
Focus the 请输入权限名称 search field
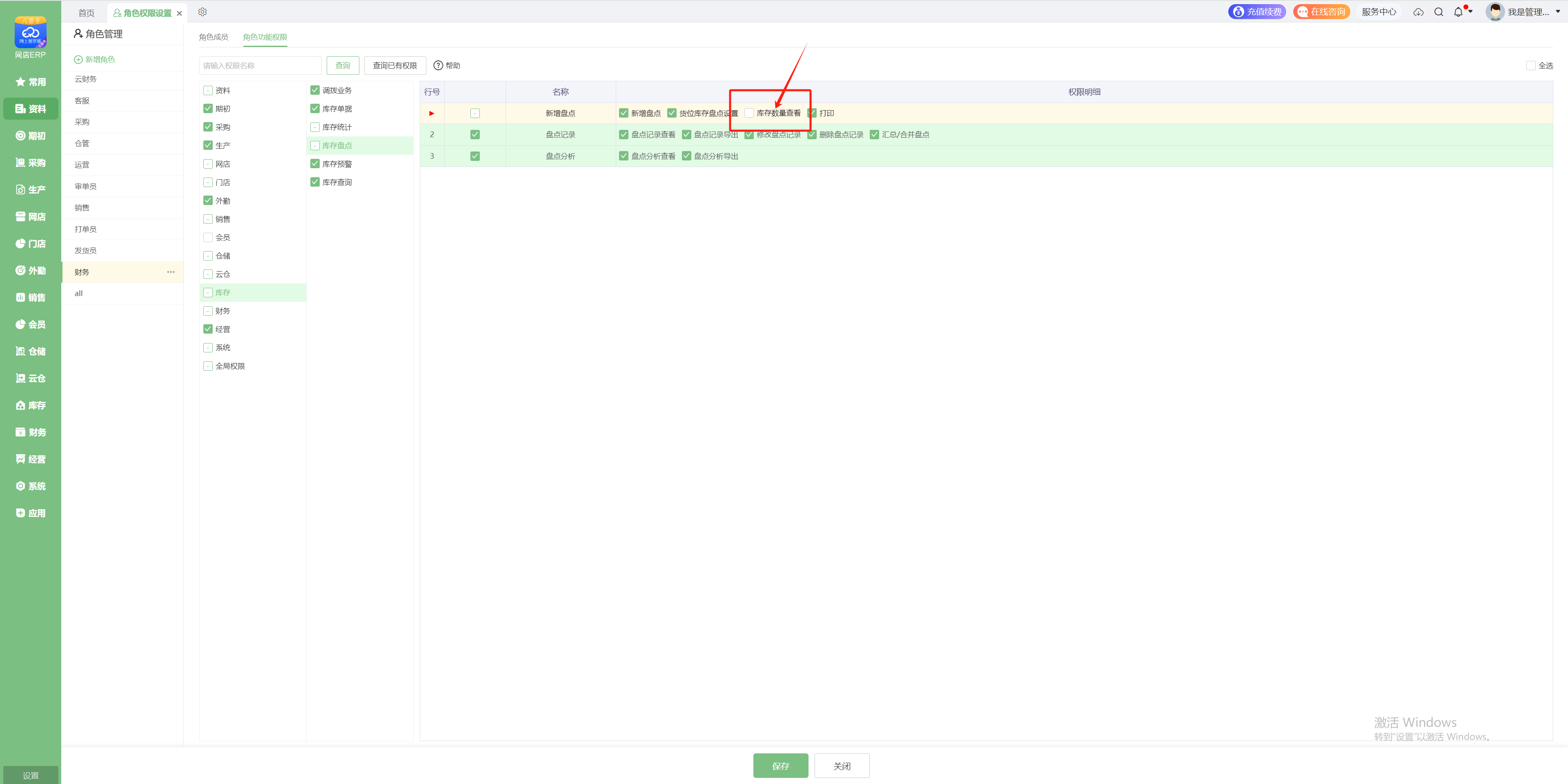[260, 65]
